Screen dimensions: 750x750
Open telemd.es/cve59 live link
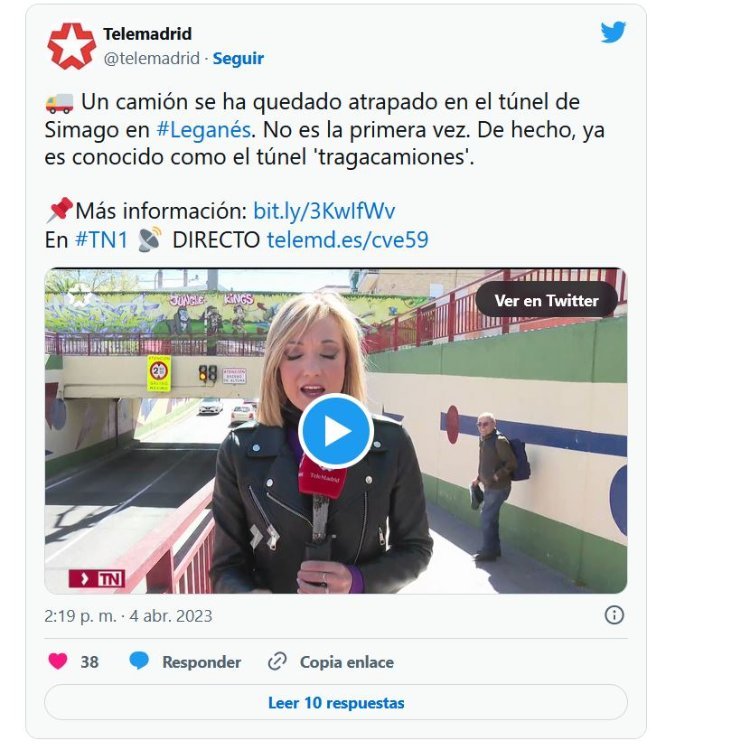(347, 240)
